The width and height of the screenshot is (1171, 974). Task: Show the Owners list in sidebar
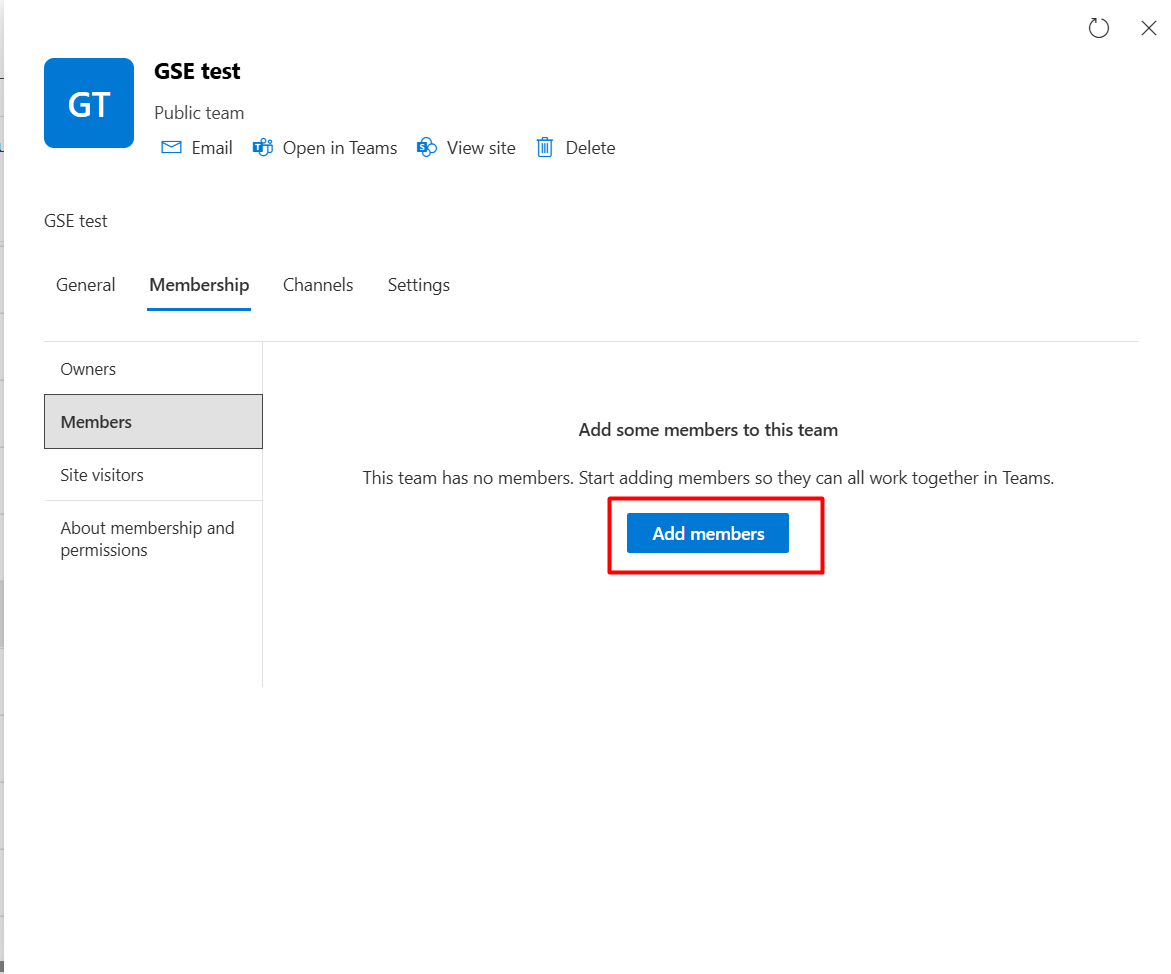pyautogui.click(x=88, y=369)
